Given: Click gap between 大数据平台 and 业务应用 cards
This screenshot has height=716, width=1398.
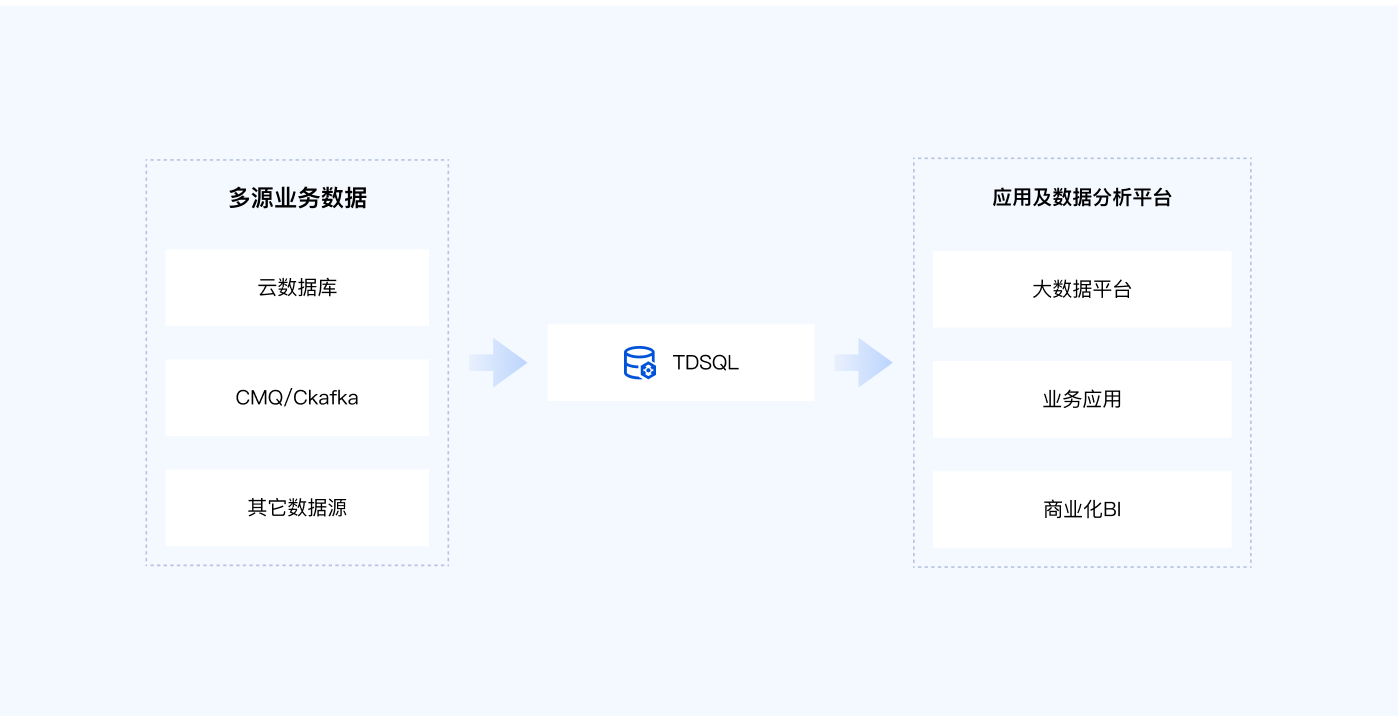Looking at the screenshot, I should tap(1082, 345).
